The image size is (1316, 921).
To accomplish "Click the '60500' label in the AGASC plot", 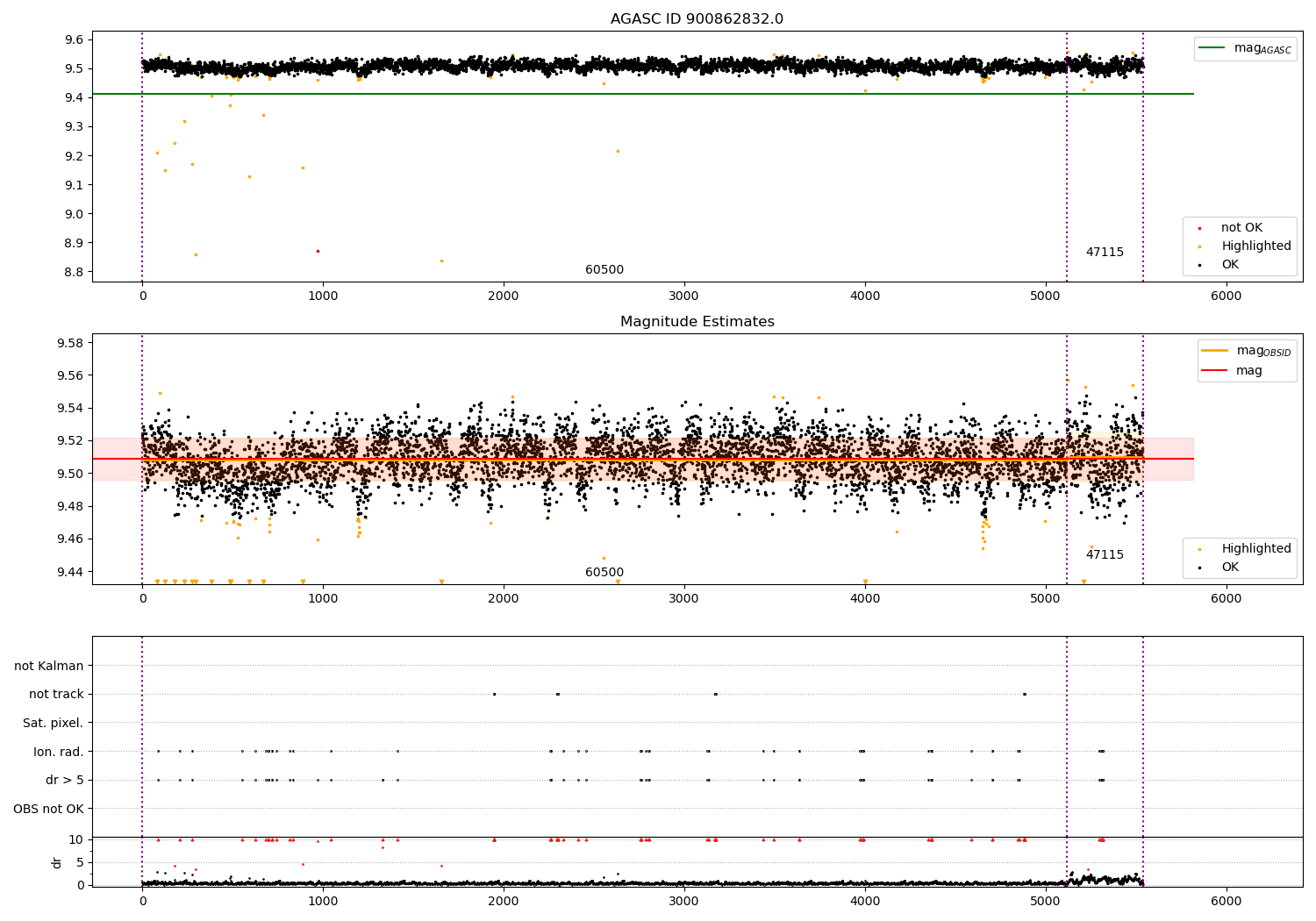I will point(604,269).
